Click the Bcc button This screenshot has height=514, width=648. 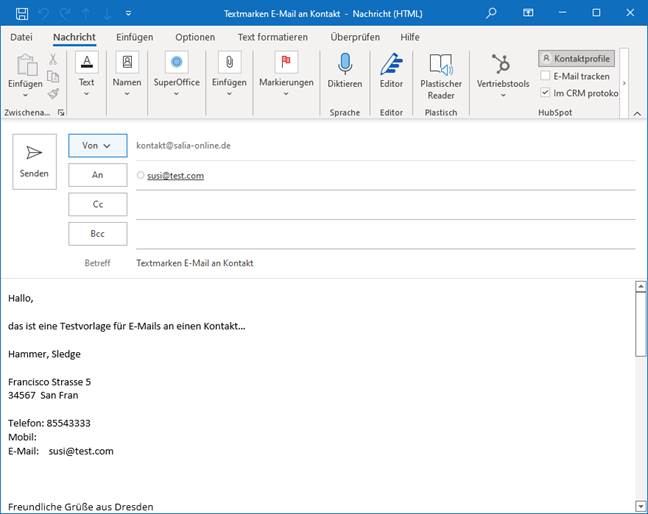coord(97,234)
